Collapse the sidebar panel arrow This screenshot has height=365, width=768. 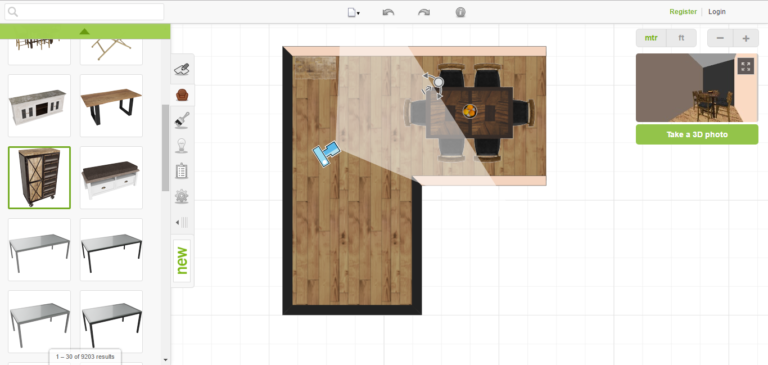182,223
